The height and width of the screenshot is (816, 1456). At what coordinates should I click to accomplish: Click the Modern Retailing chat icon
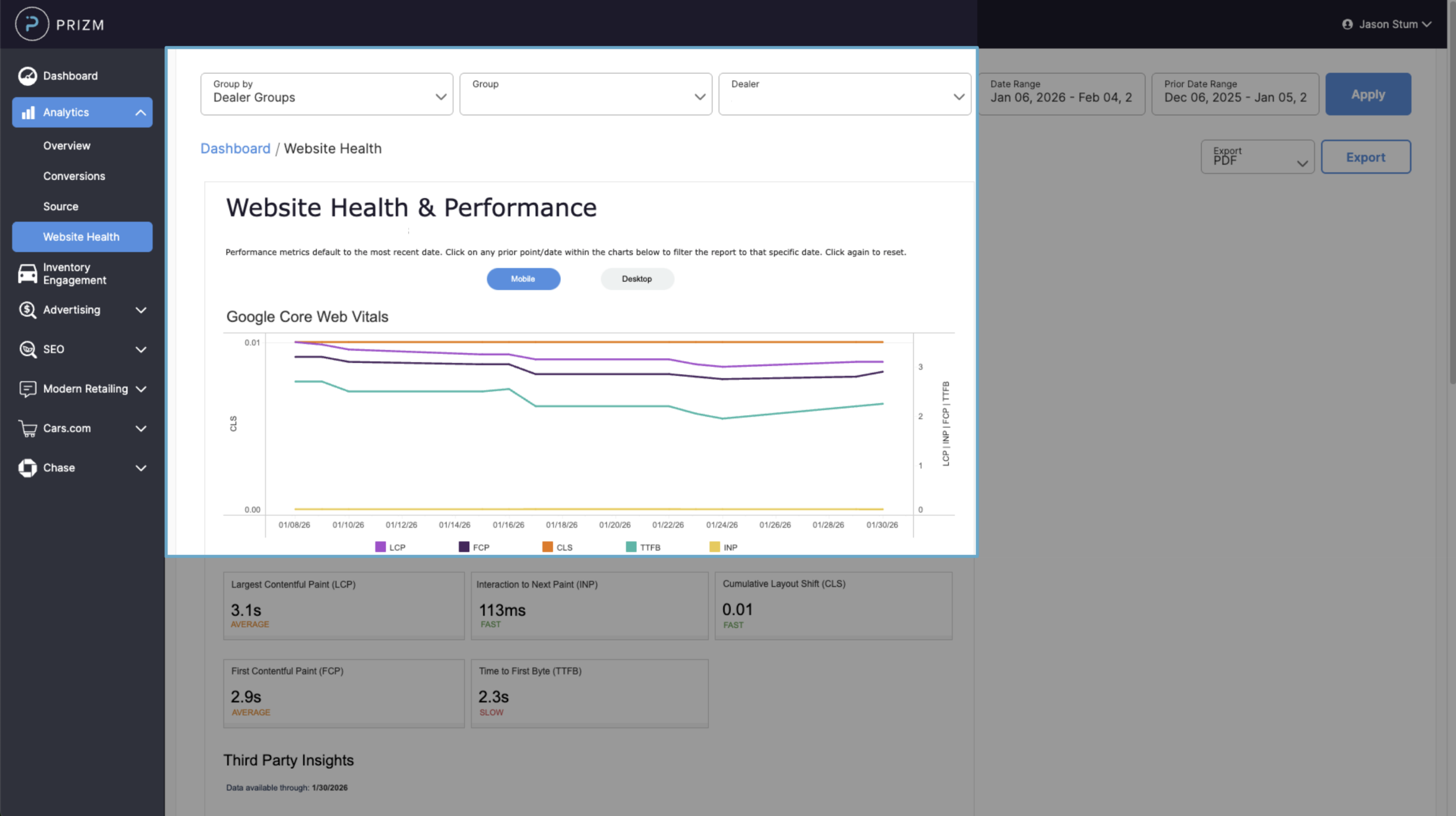pos(27,389)
